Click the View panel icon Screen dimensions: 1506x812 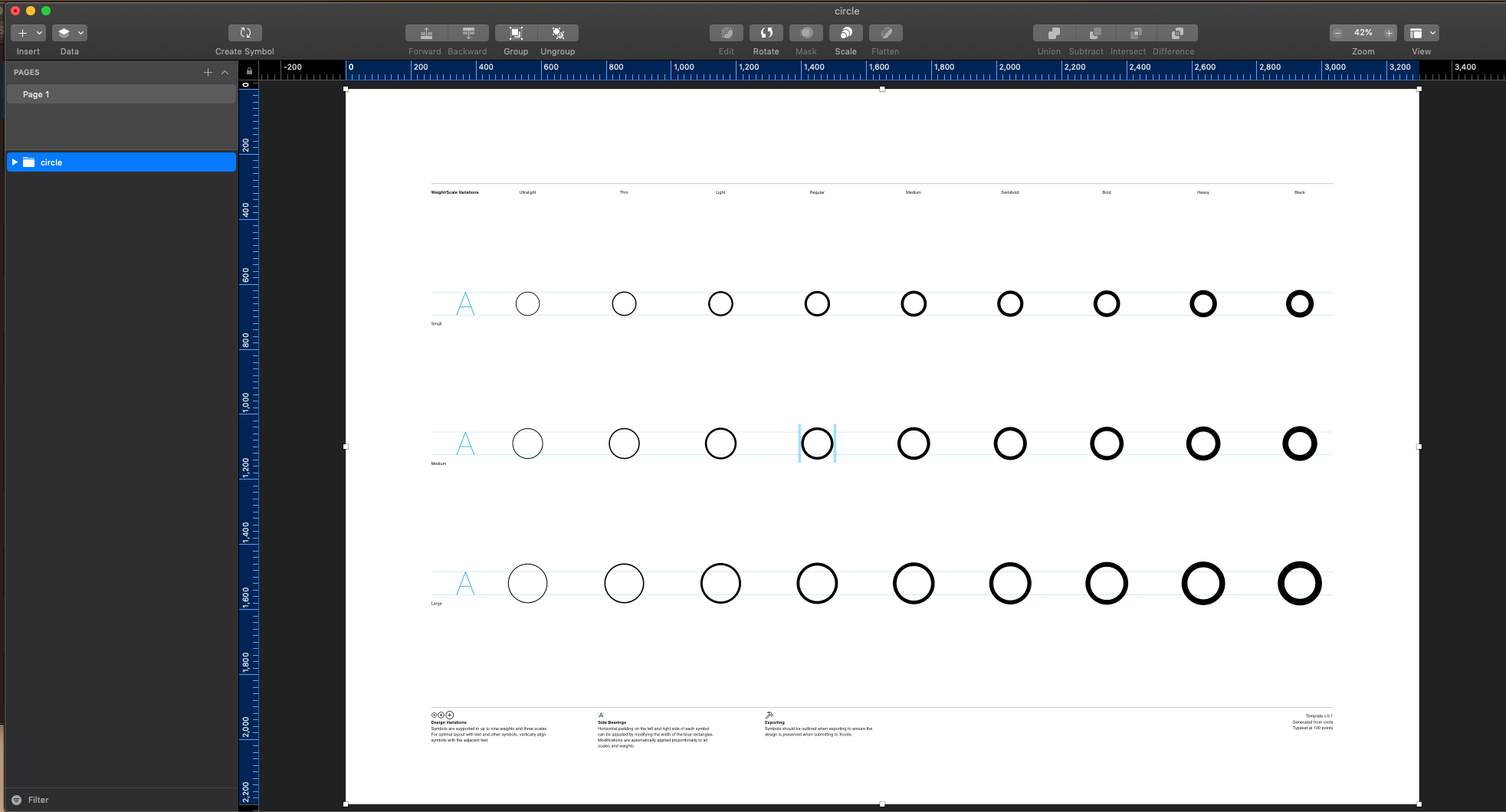[x=1416, y=33]
